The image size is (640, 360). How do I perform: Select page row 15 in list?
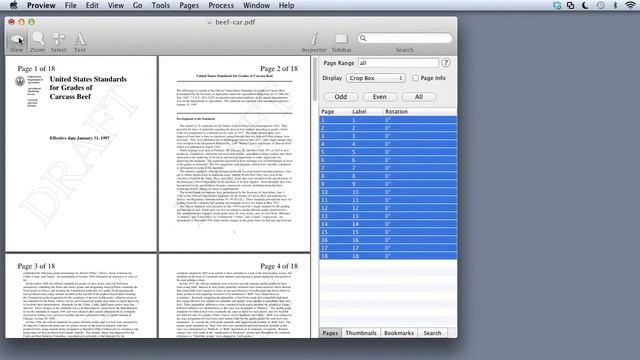pyautogui.click(x=388, y=232)
